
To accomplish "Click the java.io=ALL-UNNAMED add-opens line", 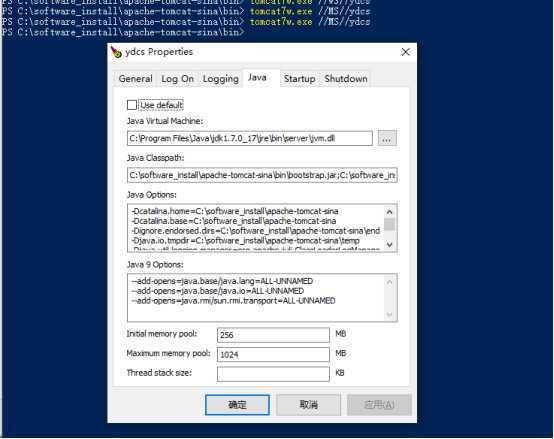I will coord(218,291).
